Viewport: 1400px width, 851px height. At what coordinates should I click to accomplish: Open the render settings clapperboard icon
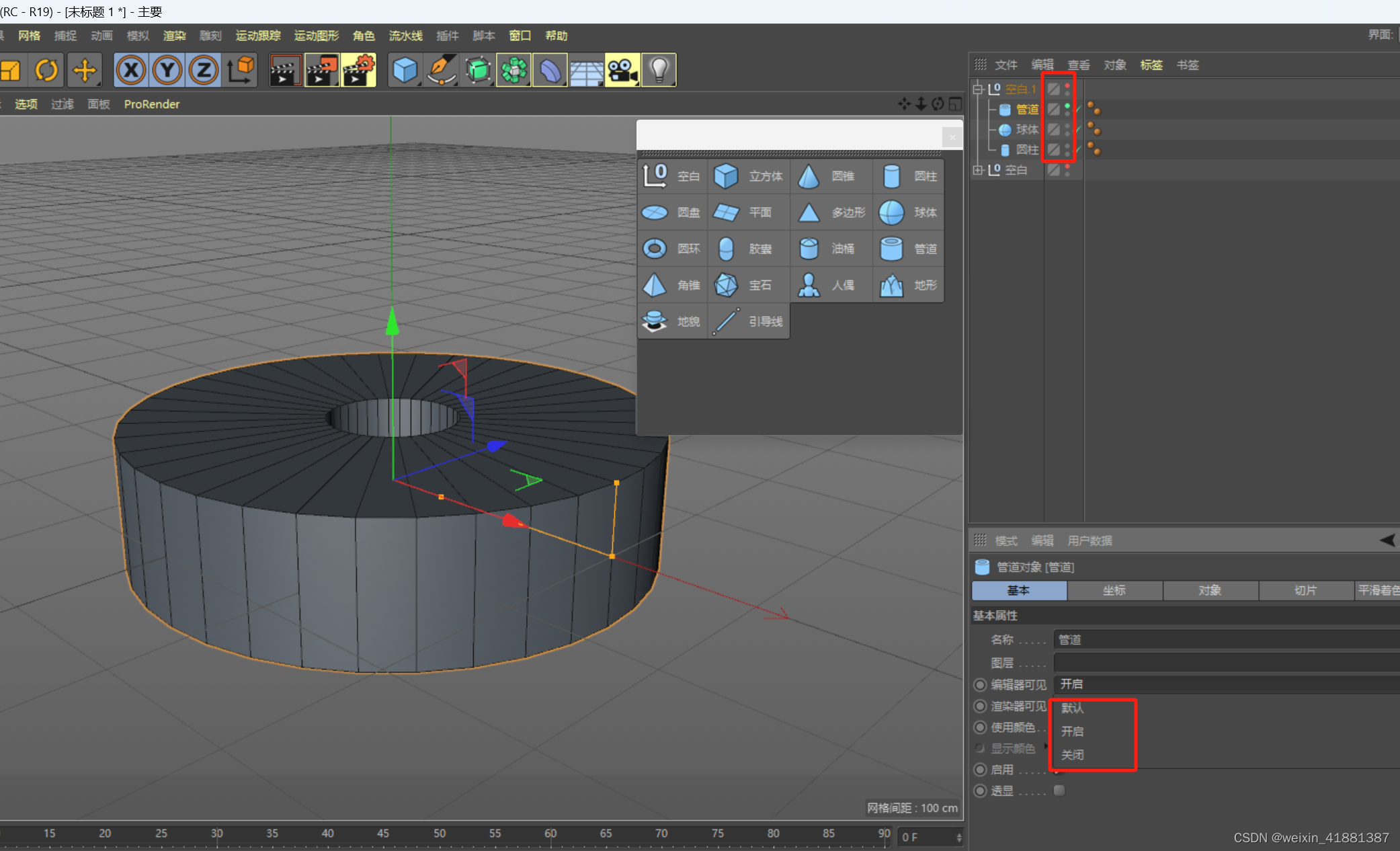358,70
